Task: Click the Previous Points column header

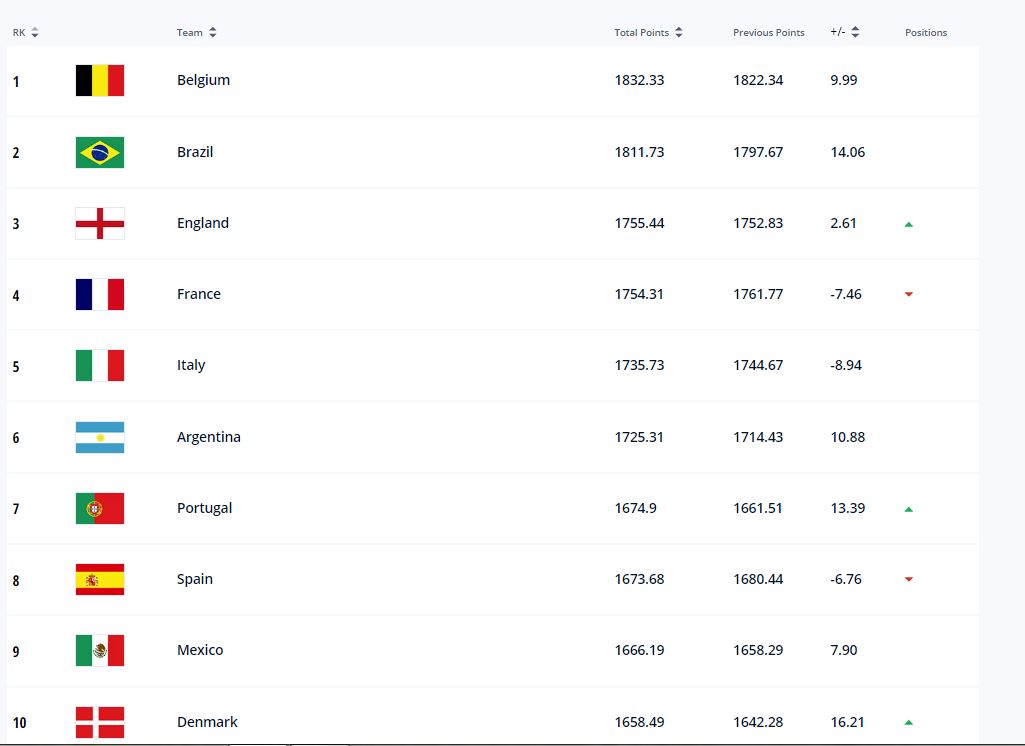Action: coord(769,33)
